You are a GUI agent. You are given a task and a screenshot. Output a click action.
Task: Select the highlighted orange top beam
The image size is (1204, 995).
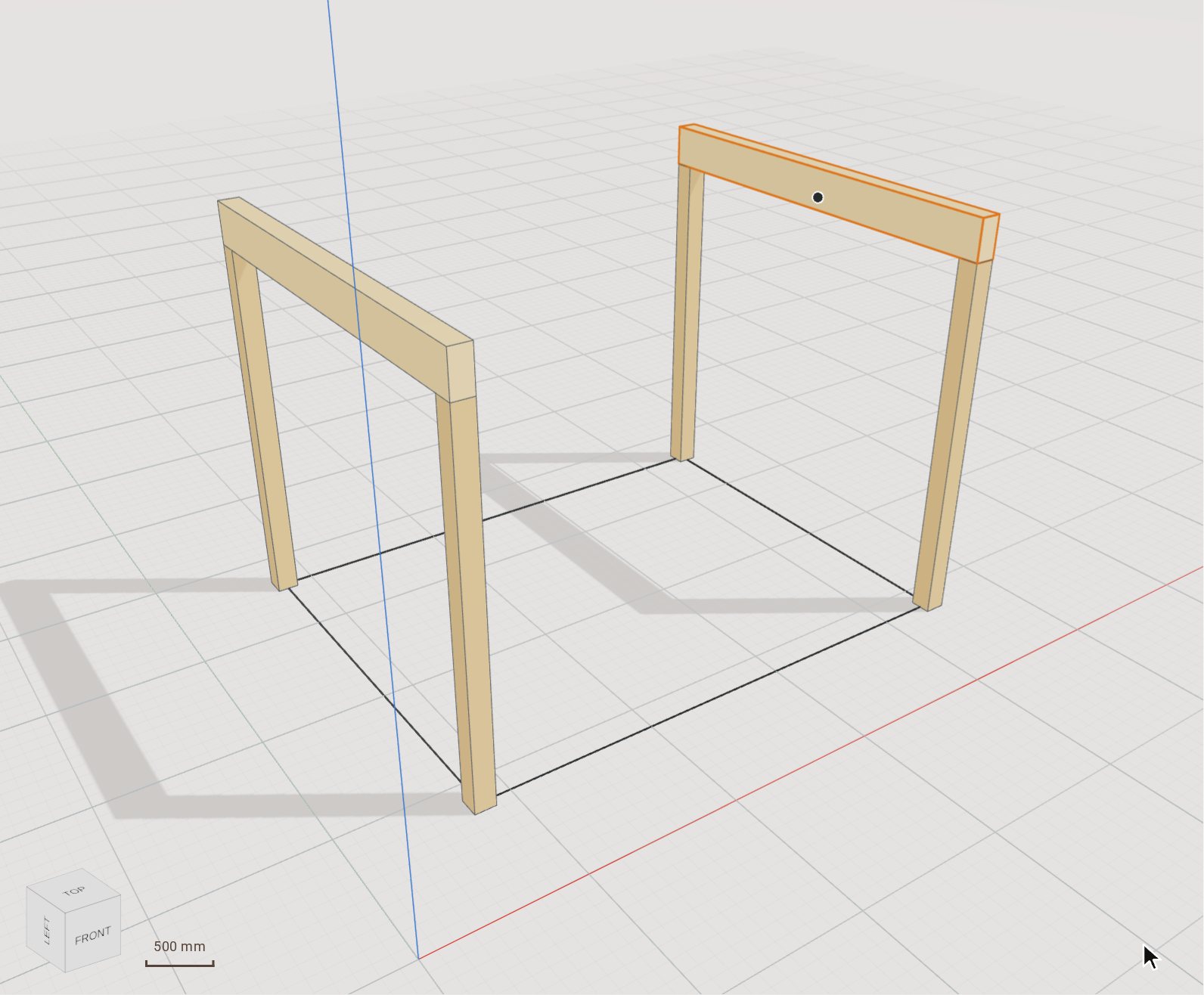[838, 194]
